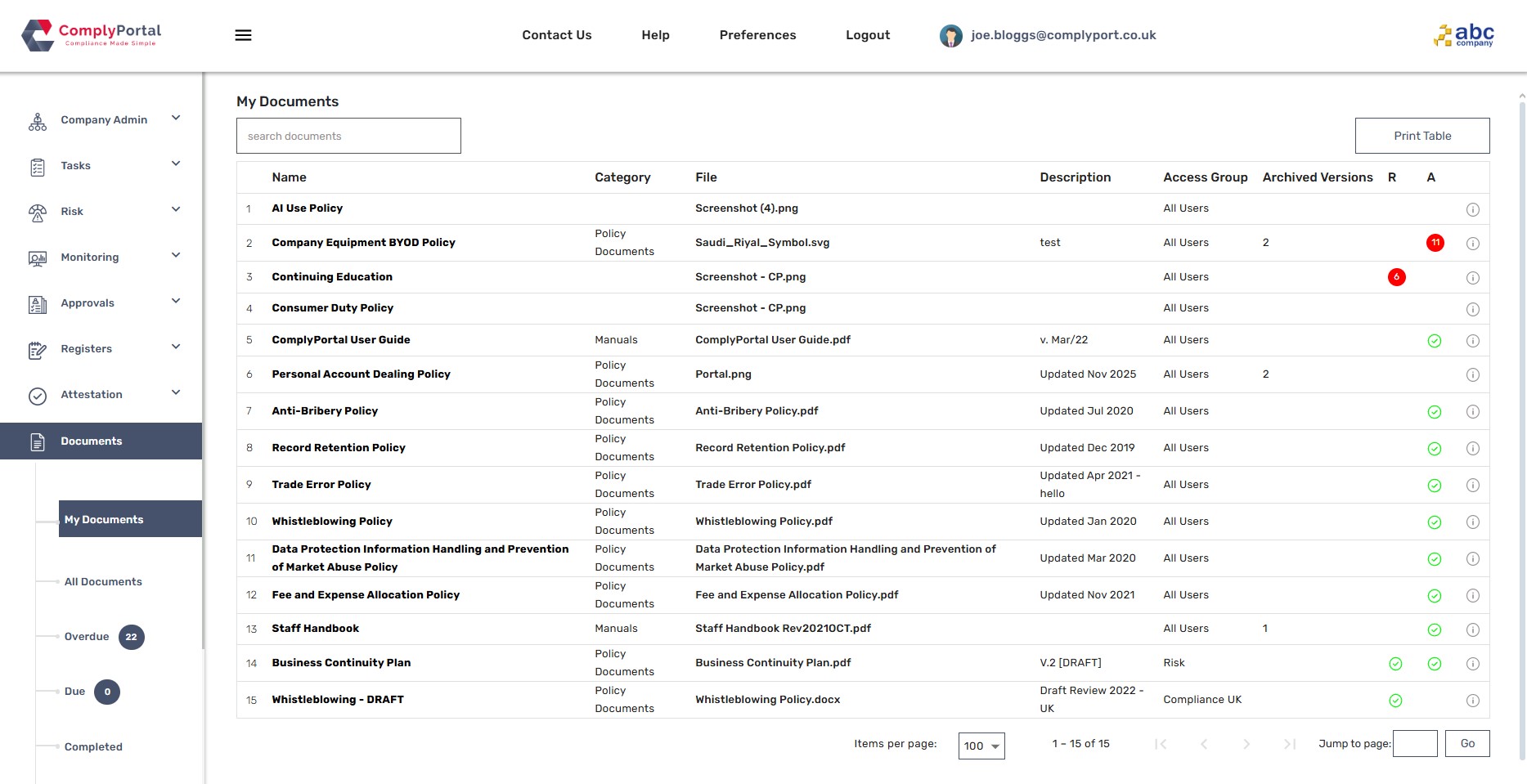Screen dimensions: 1527x784
Task: Open the Items per page dropdown
Action: (981, 746)
